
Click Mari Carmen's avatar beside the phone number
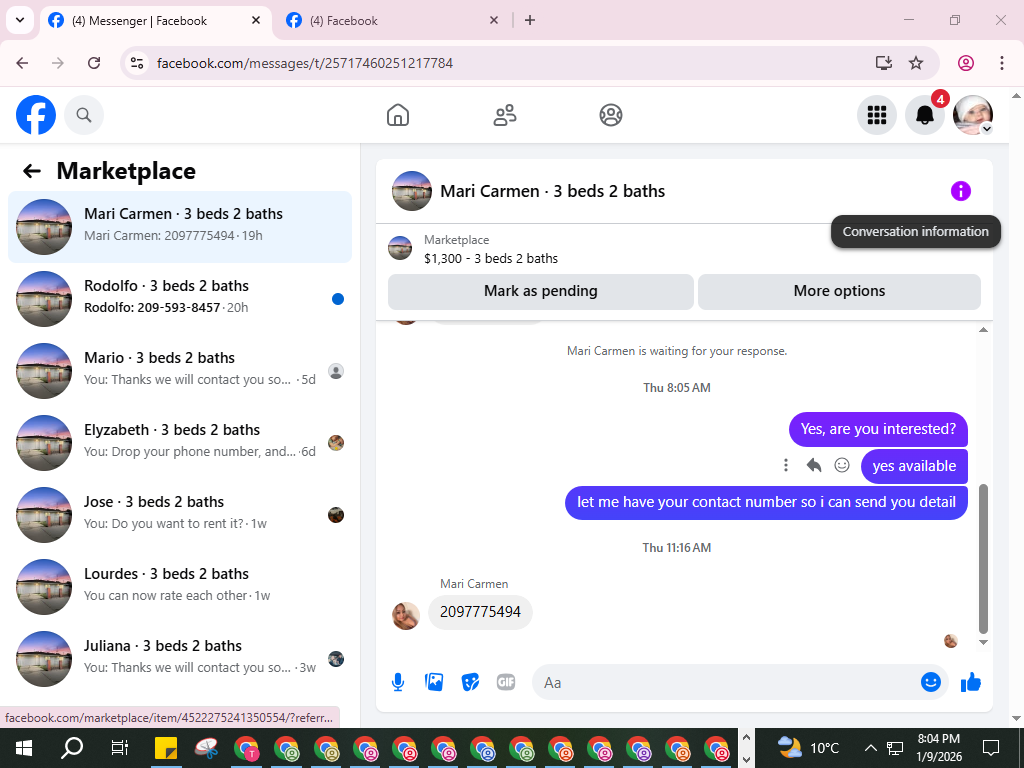(406, 616)
